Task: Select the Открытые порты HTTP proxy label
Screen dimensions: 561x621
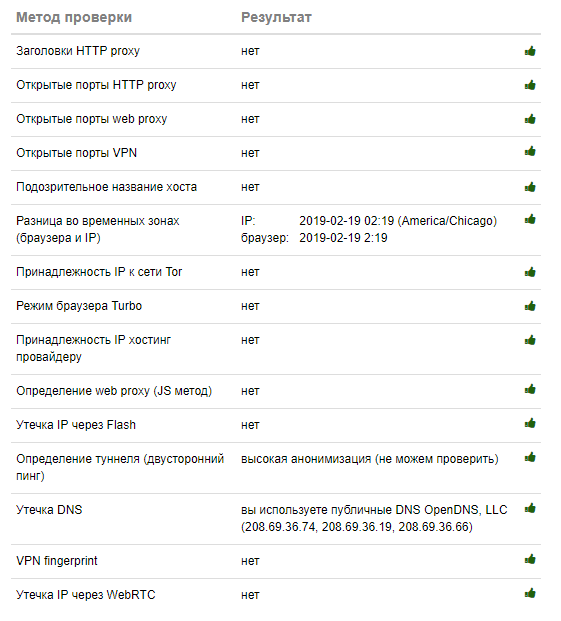Action: (96, 85)
